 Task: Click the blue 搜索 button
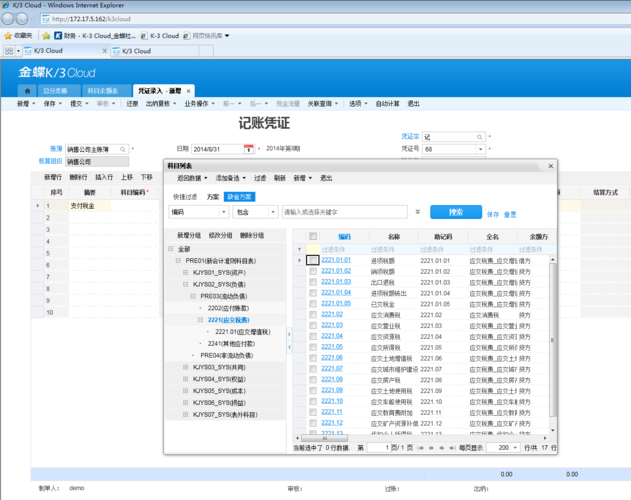point(456,212)
